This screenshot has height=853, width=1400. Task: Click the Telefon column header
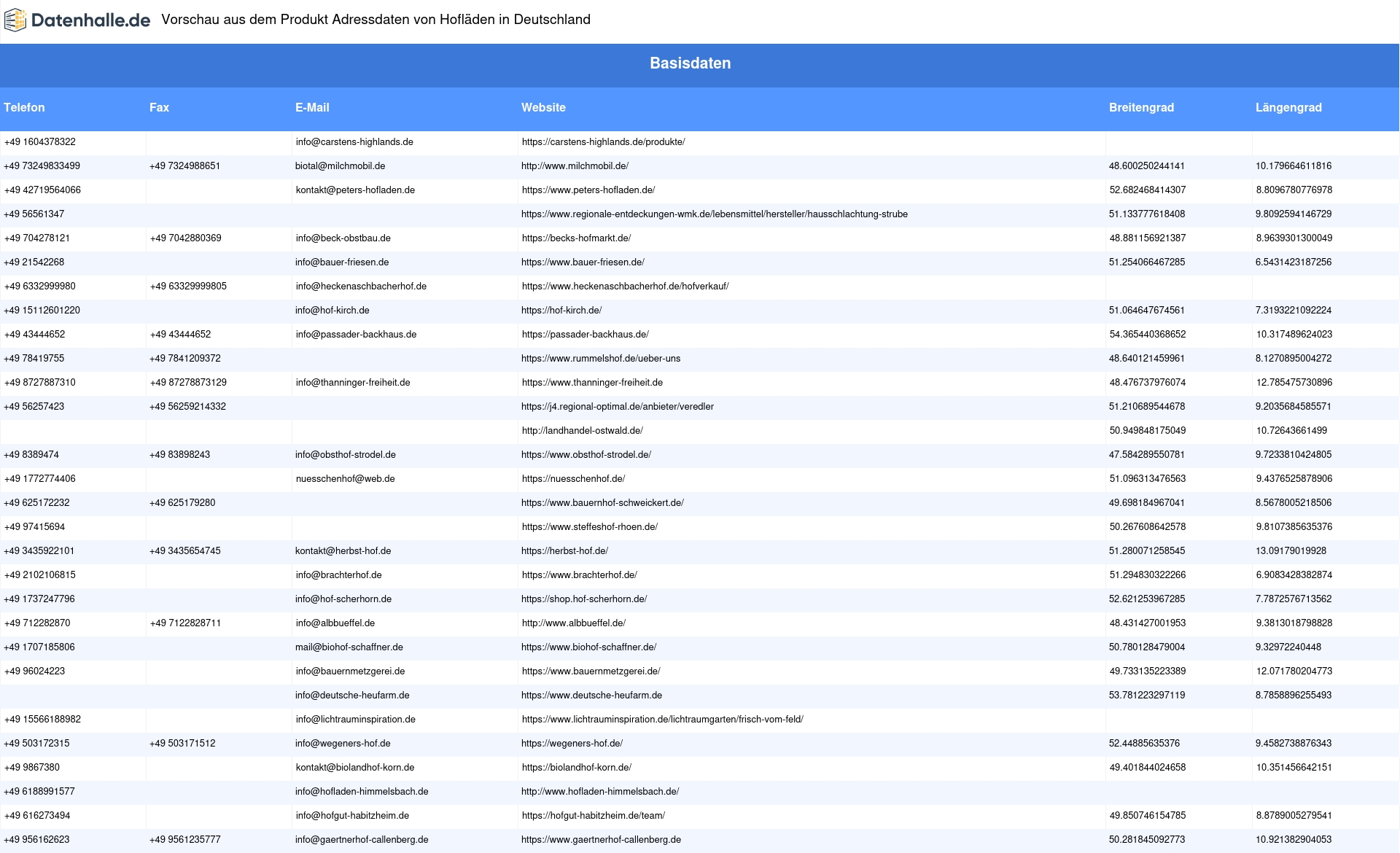24,107
